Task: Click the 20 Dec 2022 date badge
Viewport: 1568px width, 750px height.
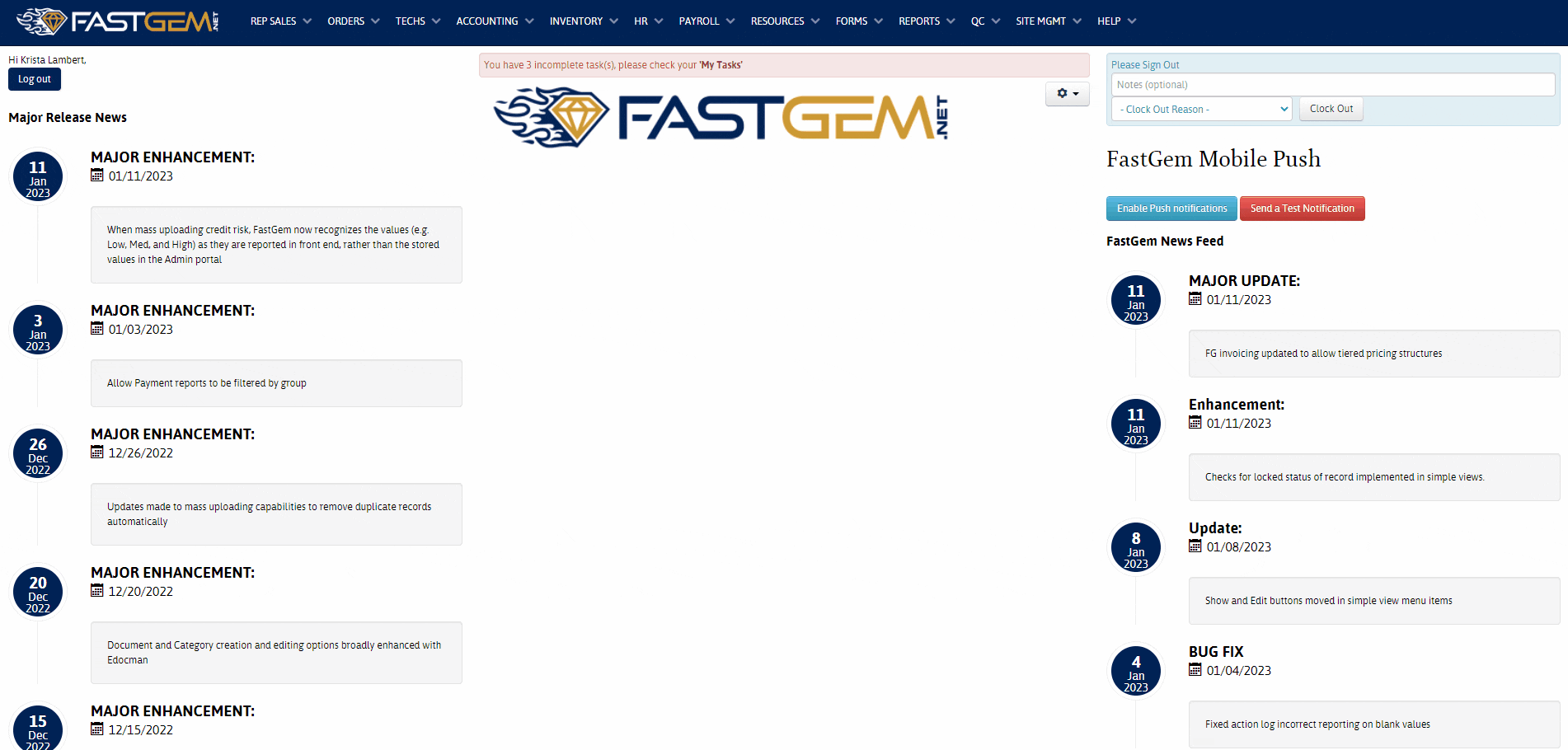Action: [x=38, y=593]
